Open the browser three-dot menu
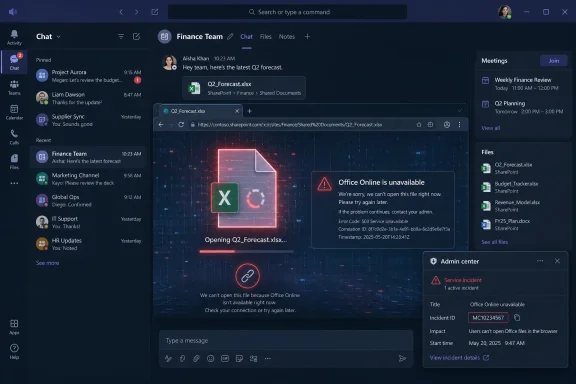The width and height of the screenshot is (576, 384). point(459,125)
